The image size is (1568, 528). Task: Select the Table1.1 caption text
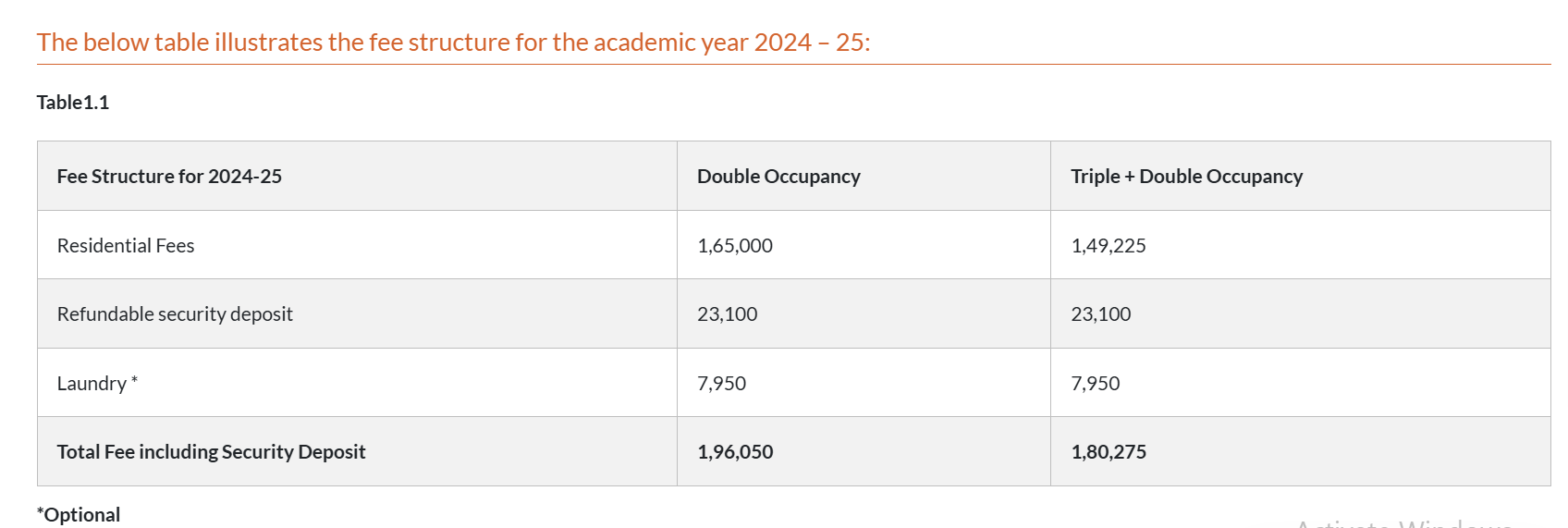[73, 103]
